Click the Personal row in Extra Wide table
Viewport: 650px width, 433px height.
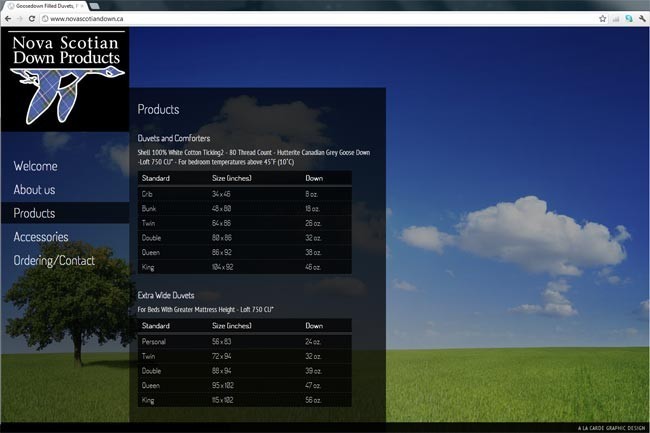point(245,342)
